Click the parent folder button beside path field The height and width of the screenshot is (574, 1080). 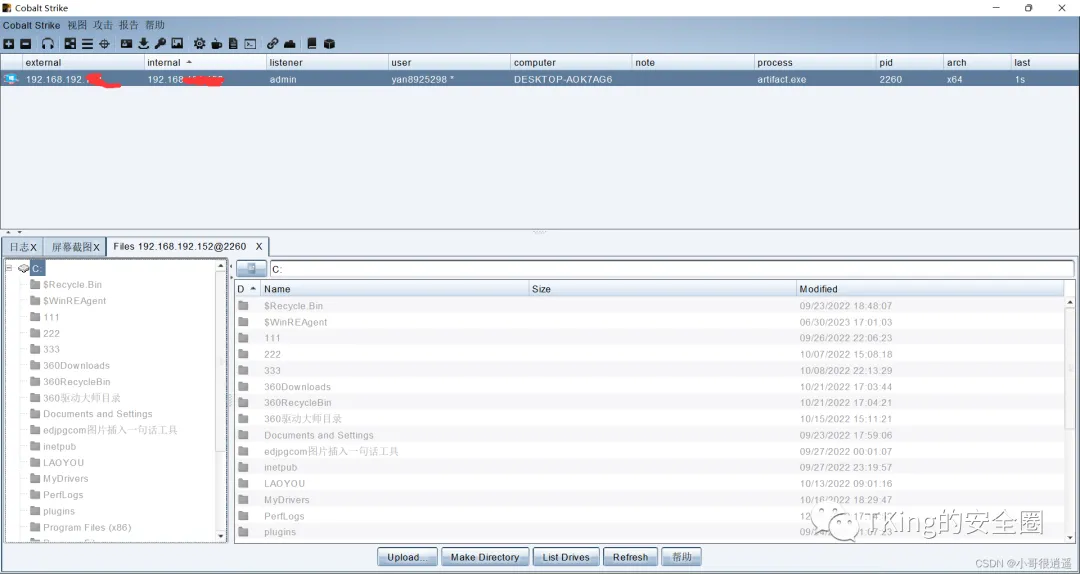coord(251,269)
